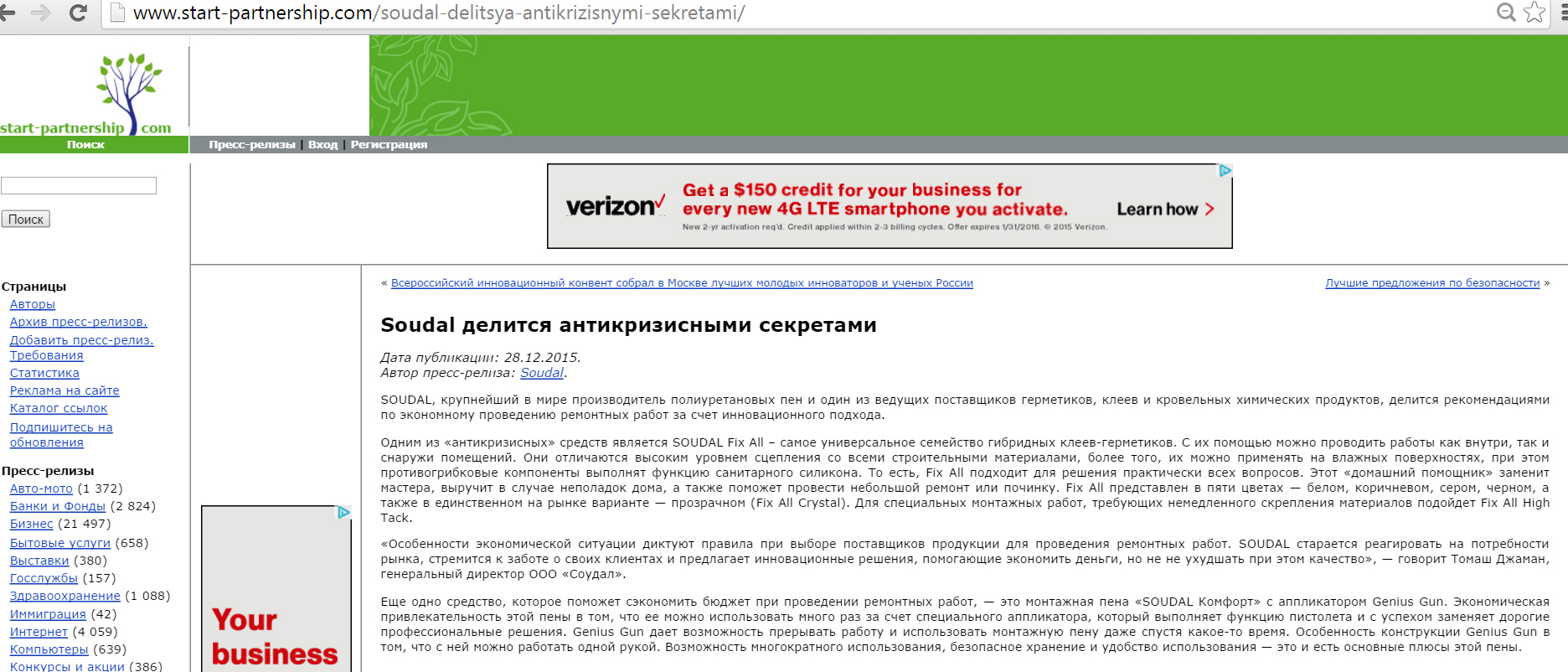
Task: Click the Страницы sidebar heading
Action: point(34,287)
